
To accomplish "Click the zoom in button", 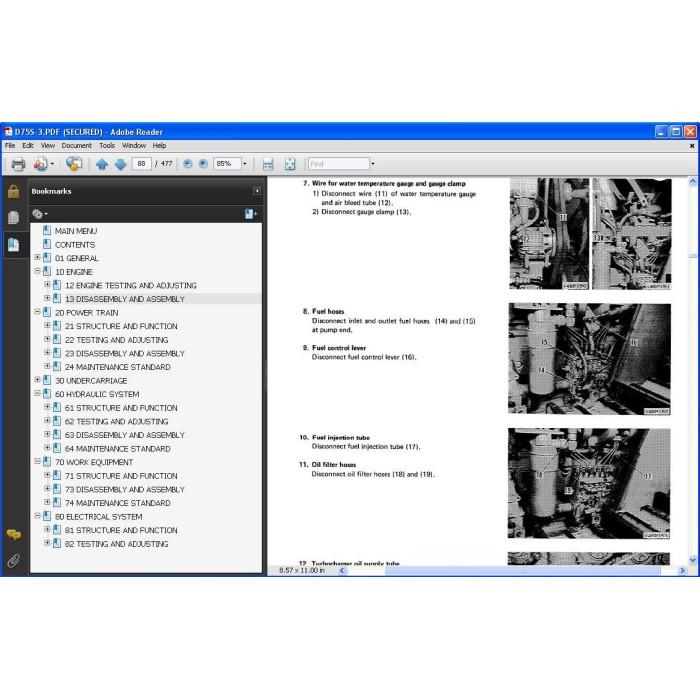I will [x=203, y=164].
